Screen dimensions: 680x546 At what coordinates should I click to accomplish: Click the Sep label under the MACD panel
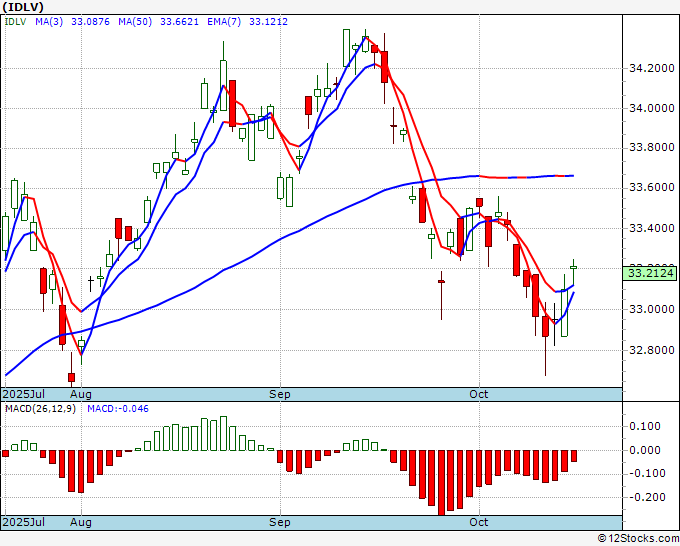280,522
